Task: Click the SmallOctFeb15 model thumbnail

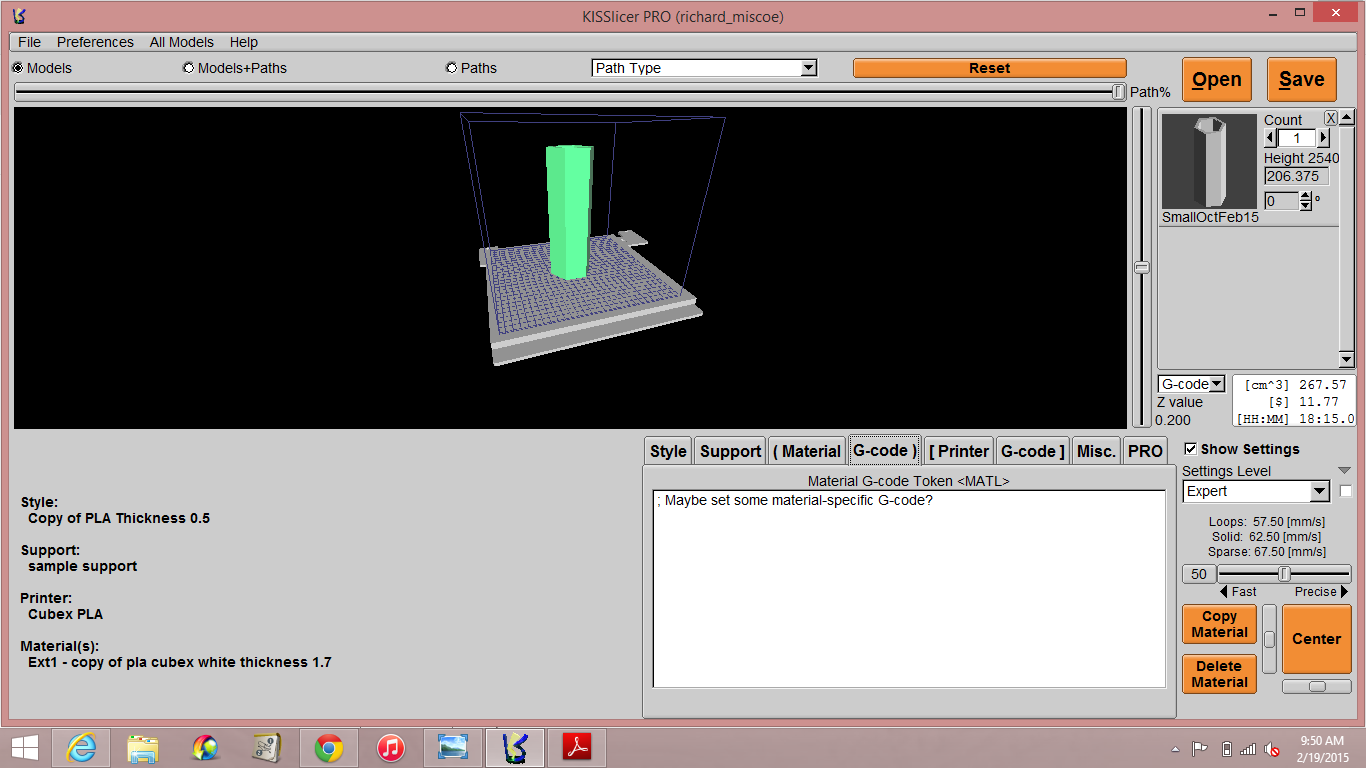Action: coord(1209,161)
